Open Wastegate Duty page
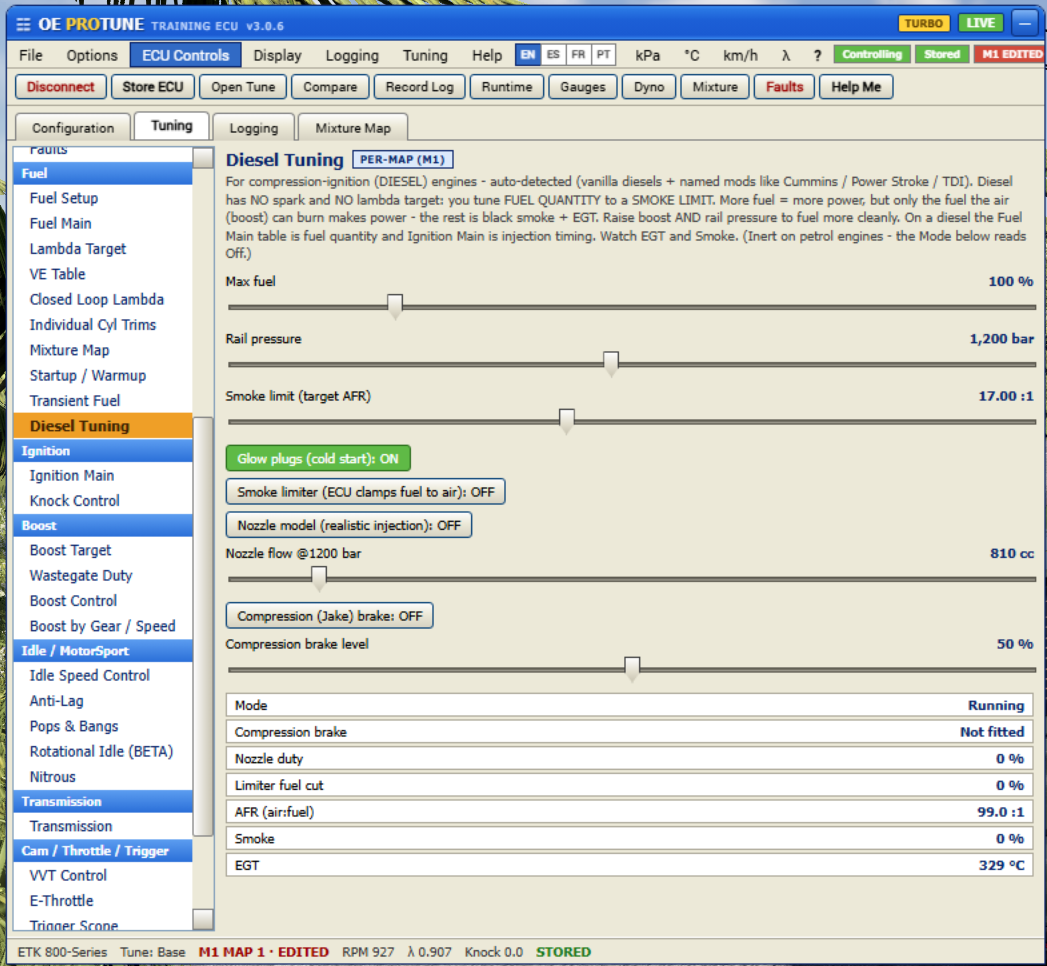 (103, 576)
